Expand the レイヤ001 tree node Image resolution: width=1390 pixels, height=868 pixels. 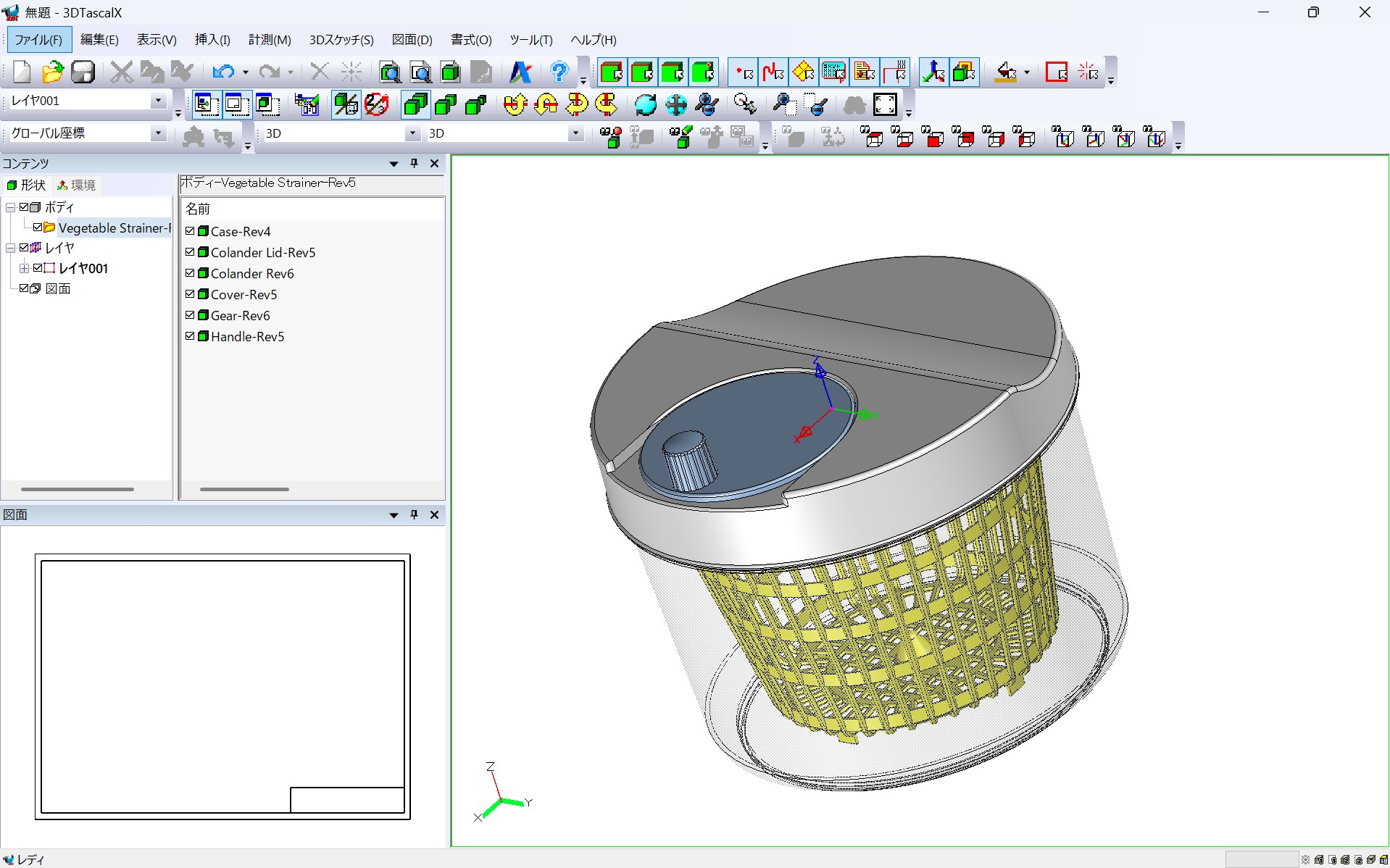(24, 268)
